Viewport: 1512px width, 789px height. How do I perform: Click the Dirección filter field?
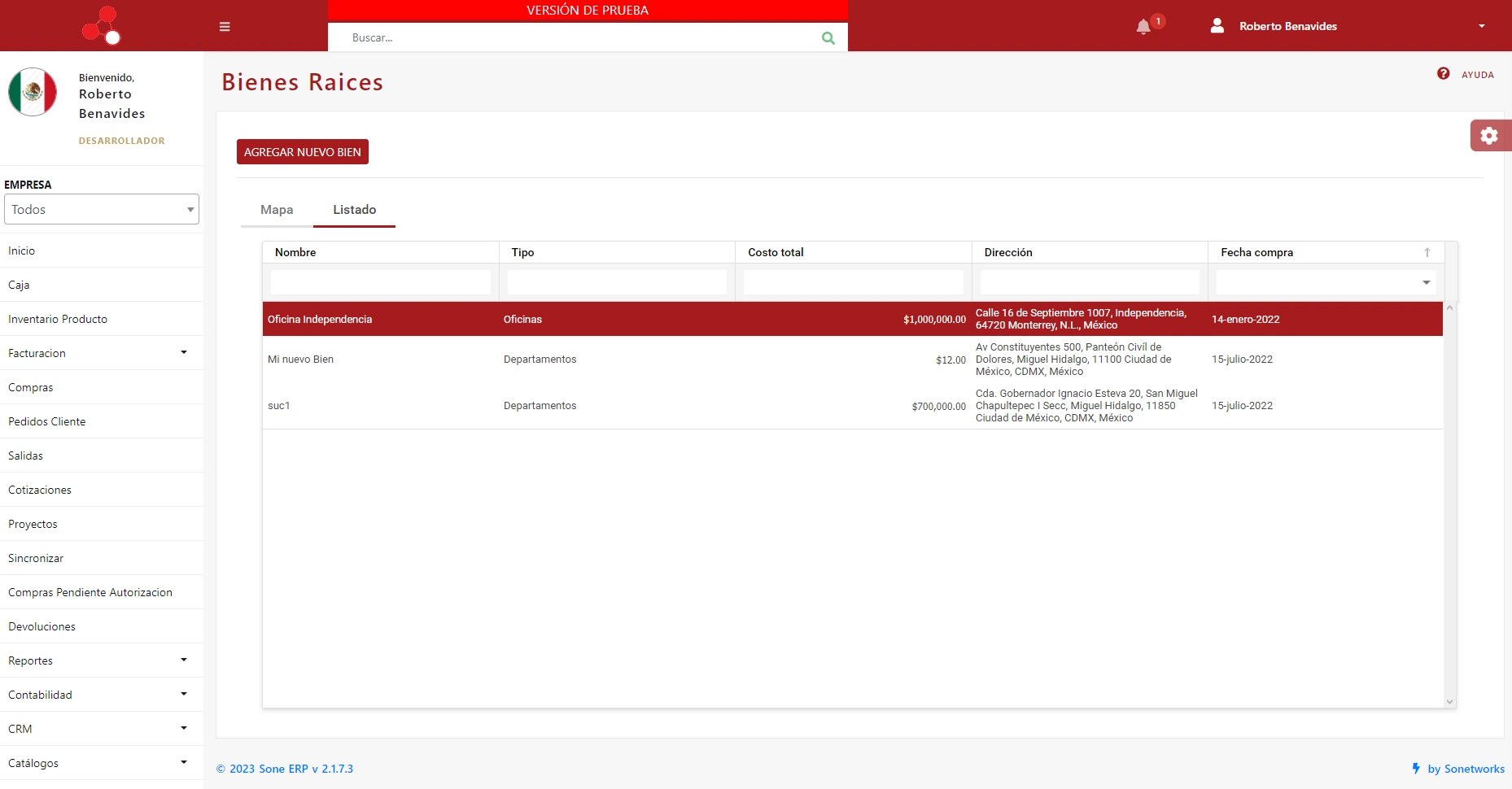1090,282
